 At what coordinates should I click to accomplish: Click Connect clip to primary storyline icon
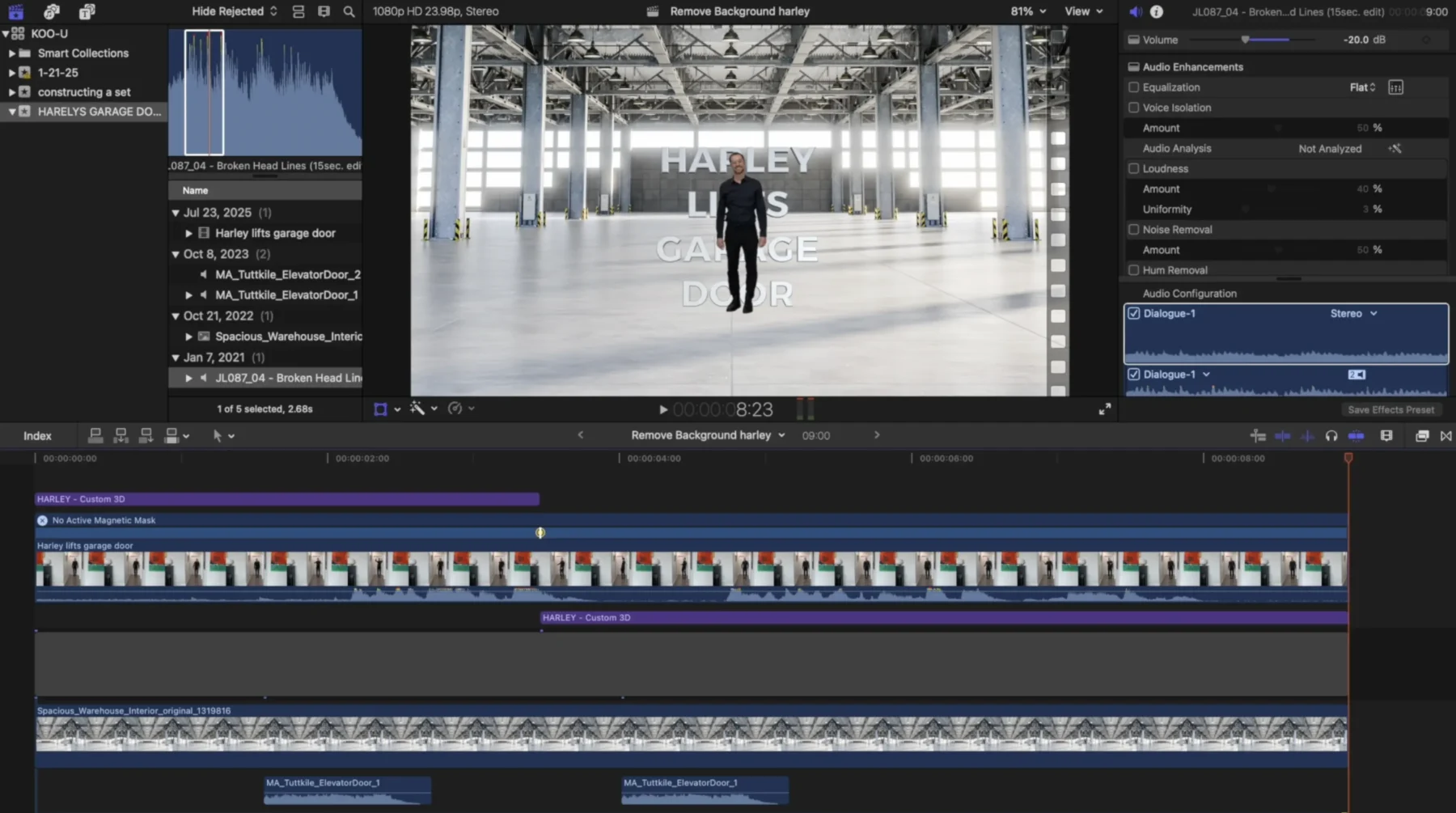coord(95,435)
